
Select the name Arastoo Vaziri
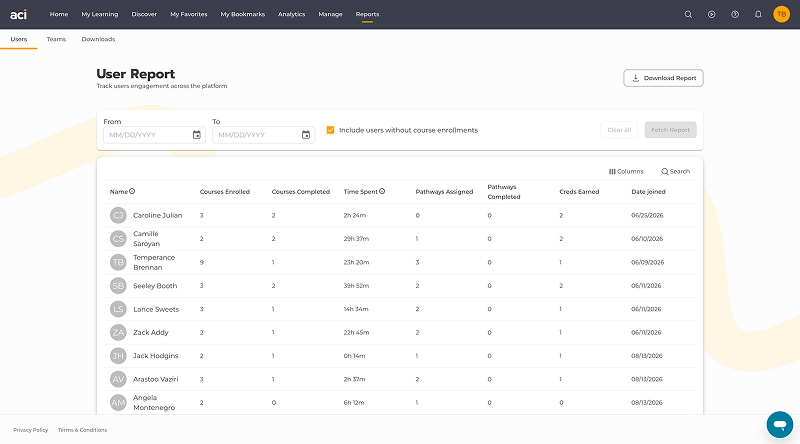coord(156,379)
